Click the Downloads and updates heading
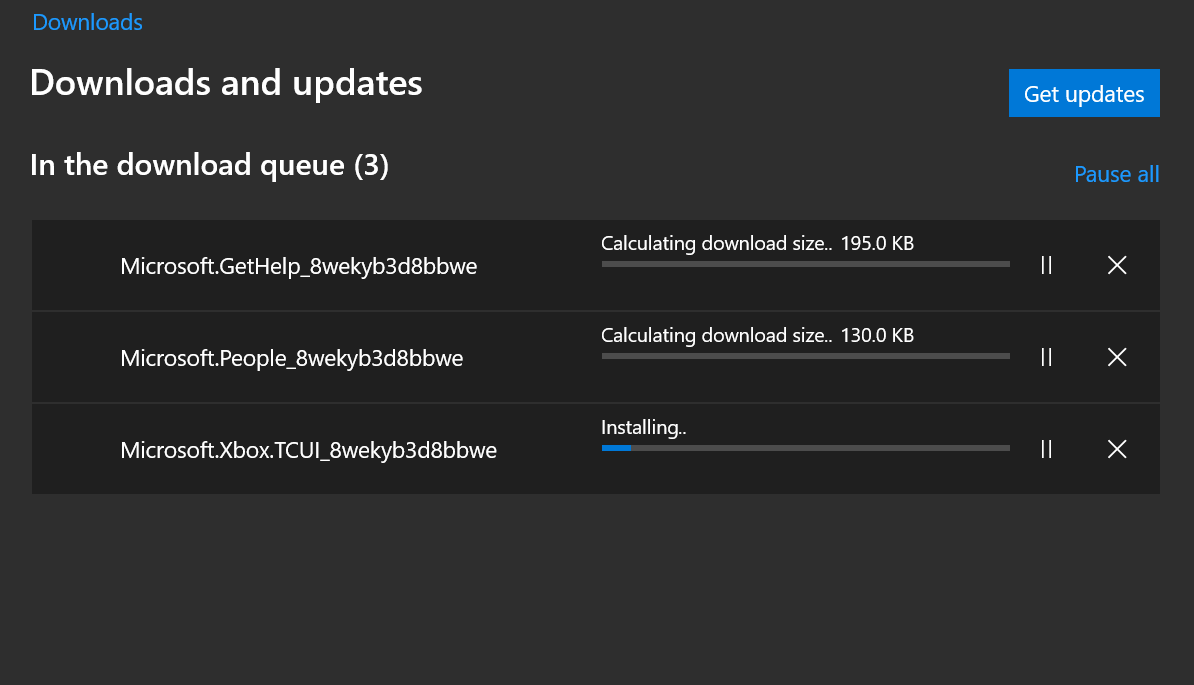1194x685 pixels. (226, 82)
